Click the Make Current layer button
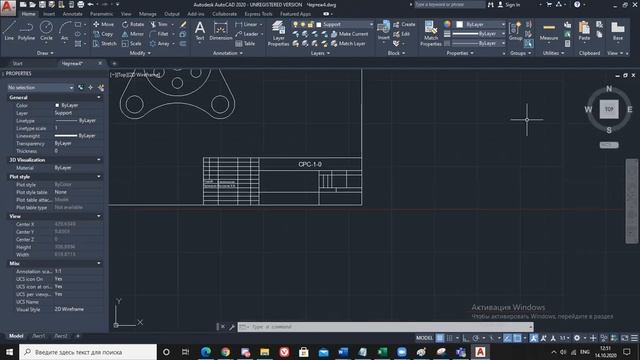640x360 pixels. pos(349,34)
